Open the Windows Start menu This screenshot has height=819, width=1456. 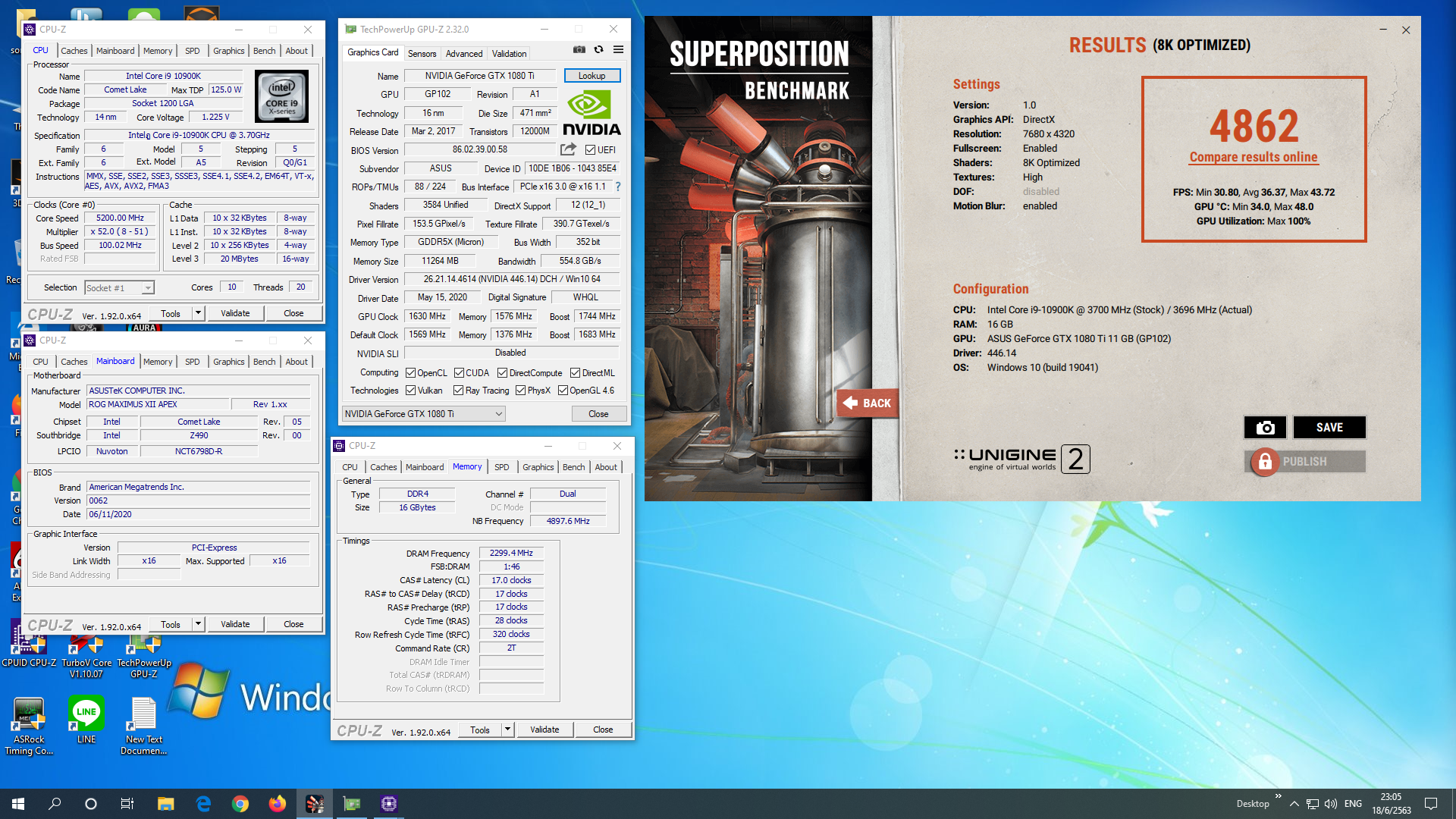[18, 804]
